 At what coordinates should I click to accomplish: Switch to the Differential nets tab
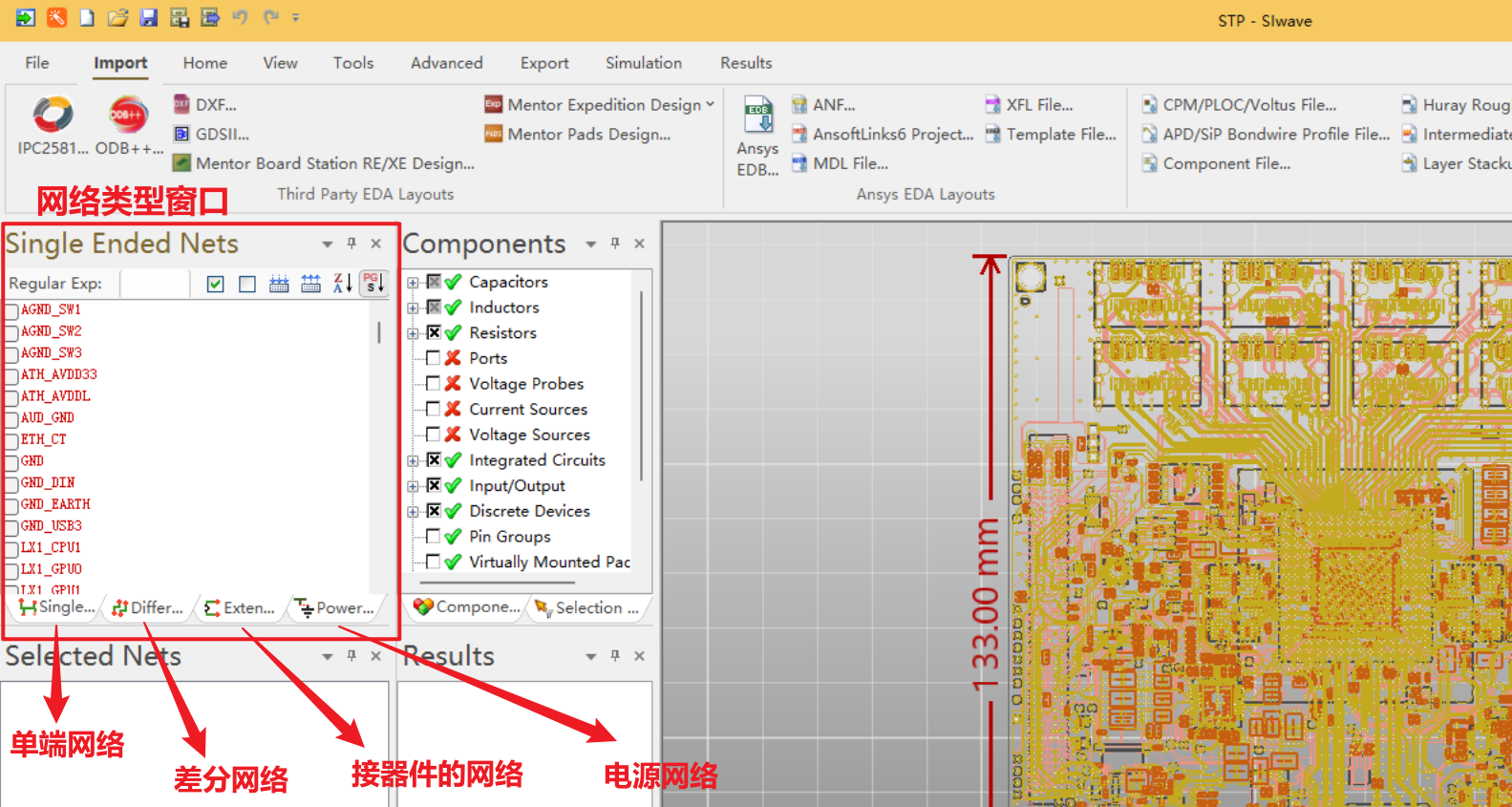pos(148,607)
